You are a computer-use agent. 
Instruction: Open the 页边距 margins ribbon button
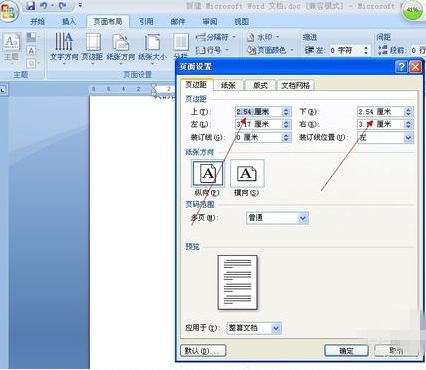click(92, 48)
